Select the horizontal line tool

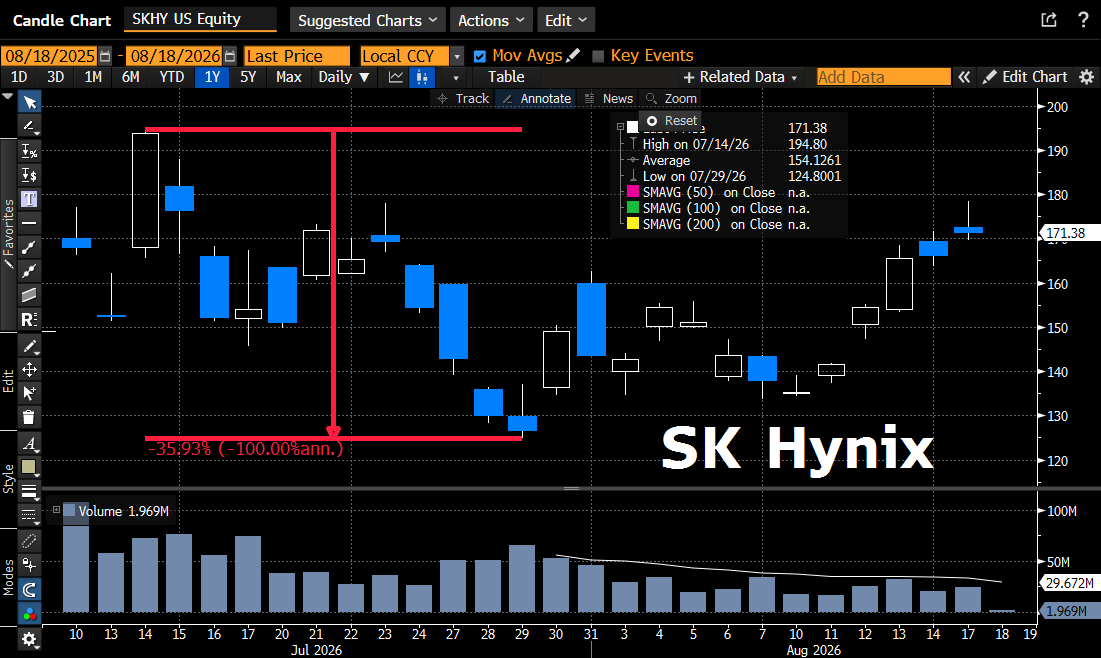click(29, 223)
